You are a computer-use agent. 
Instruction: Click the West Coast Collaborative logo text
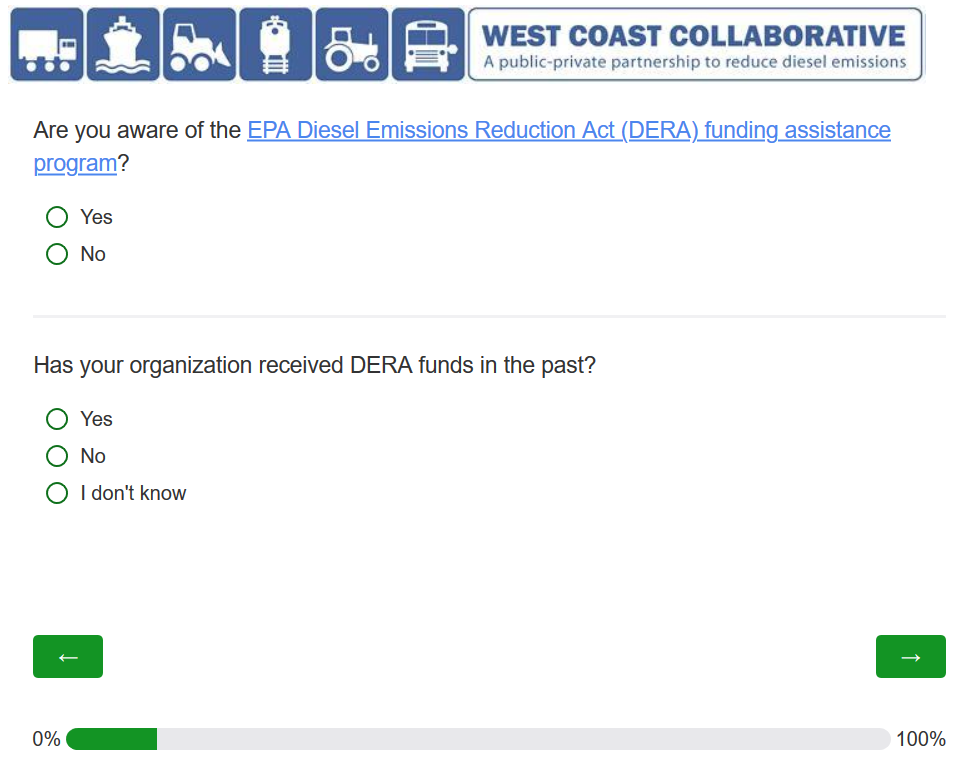pos(695,45)
